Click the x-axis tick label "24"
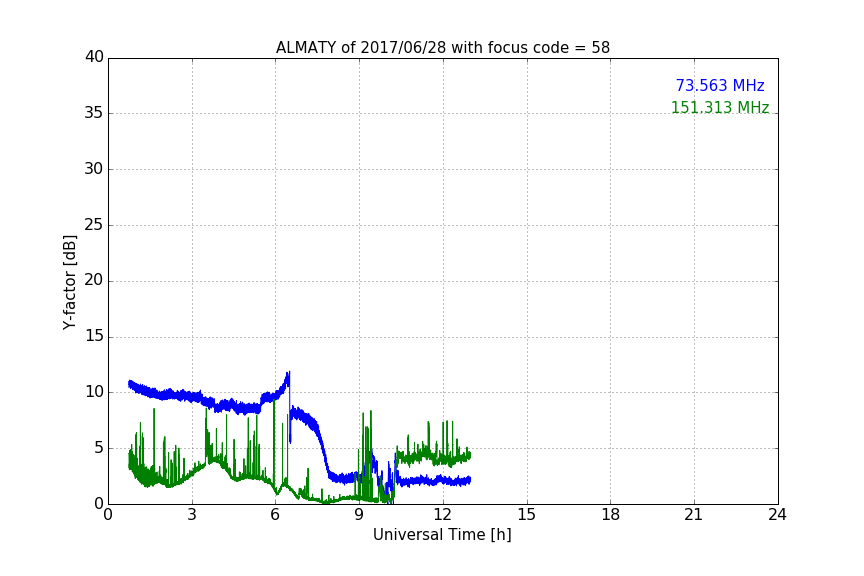This screenshot has height=576, width=864. [x=777, y=515]
